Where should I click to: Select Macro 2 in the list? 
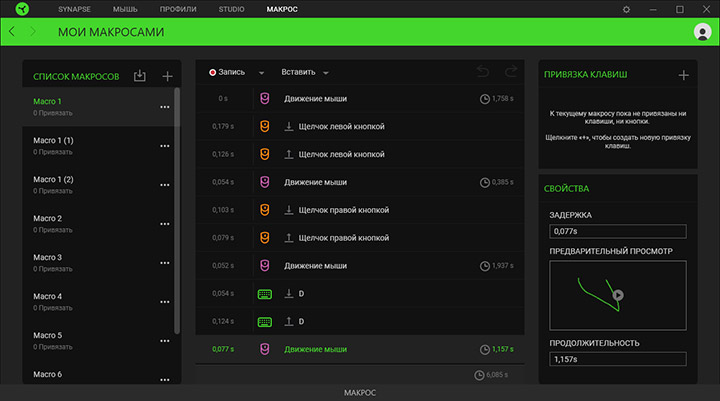pos(98,224)
